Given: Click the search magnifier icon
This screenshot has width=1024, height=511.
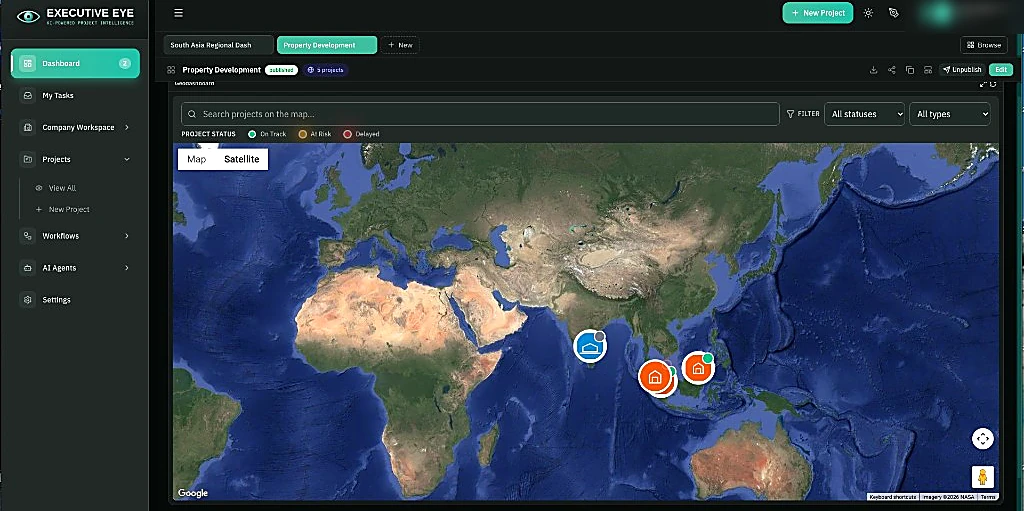Looking at the screenshot, I should tap(192, 114).
